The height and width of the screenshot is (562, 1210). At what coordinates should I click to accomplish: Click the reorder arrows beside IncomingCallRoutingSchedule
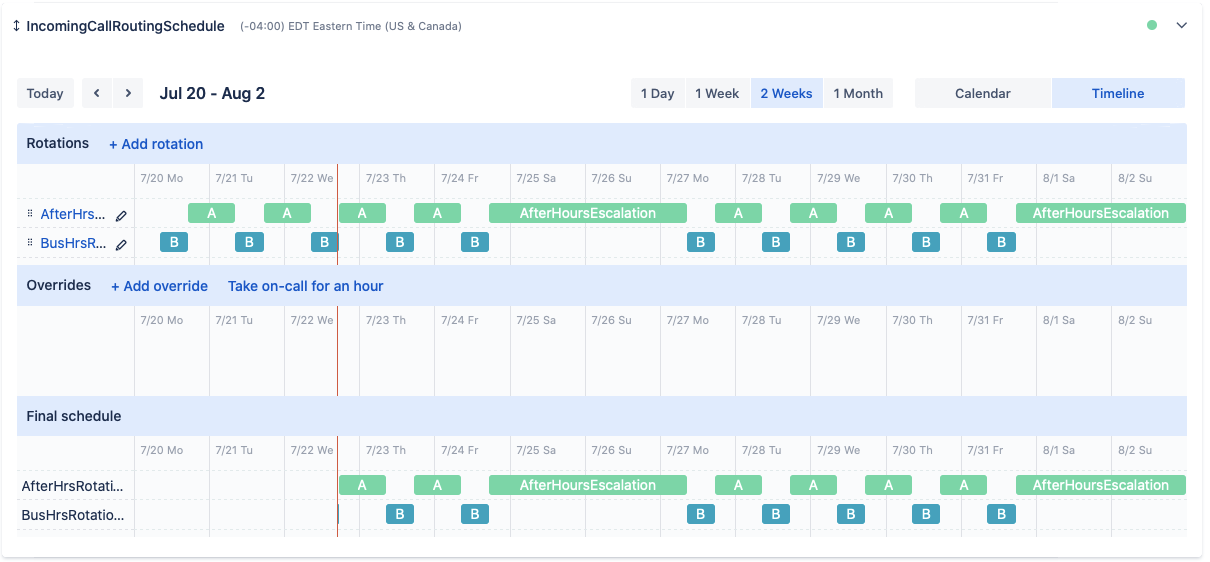pyautogui.click(x=16, y=26)
